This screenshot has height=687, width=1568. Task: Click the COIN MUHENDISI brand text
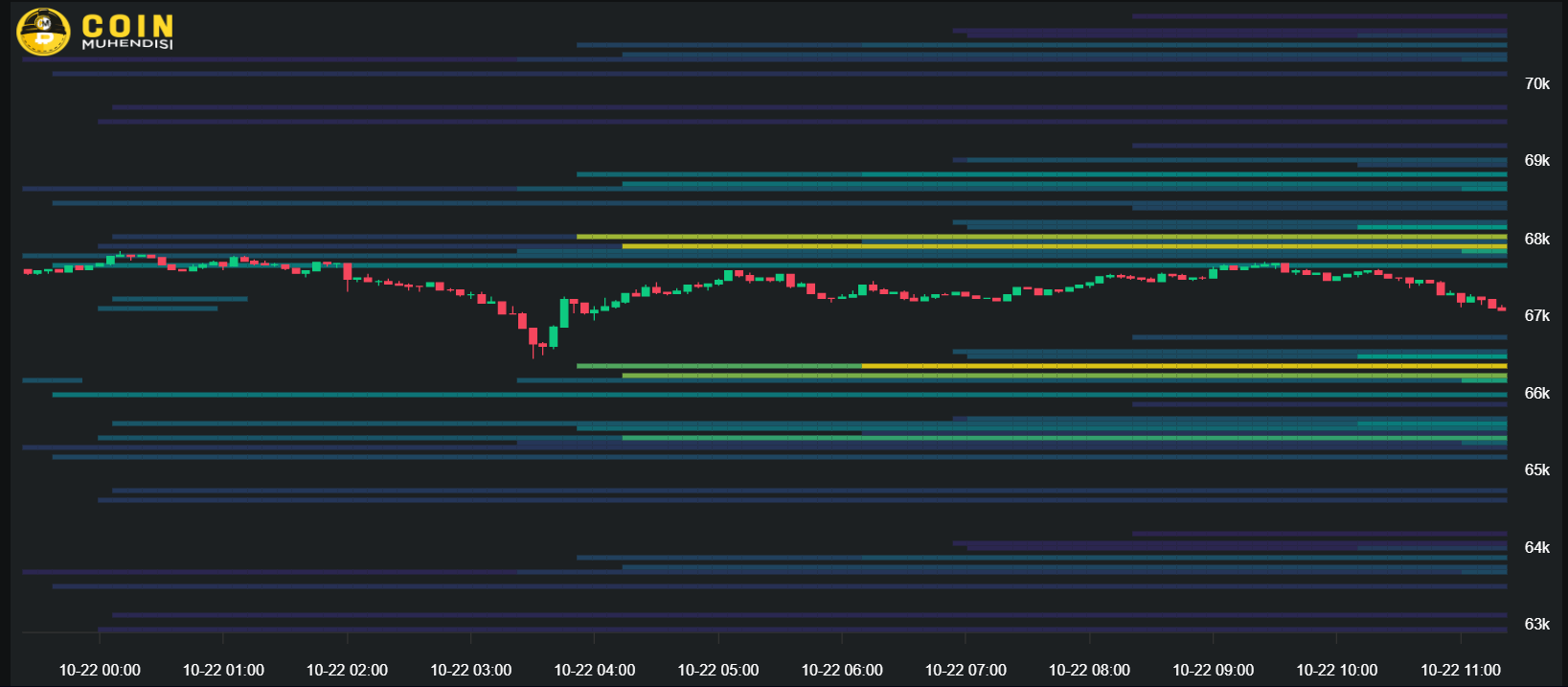click(127, 32)
